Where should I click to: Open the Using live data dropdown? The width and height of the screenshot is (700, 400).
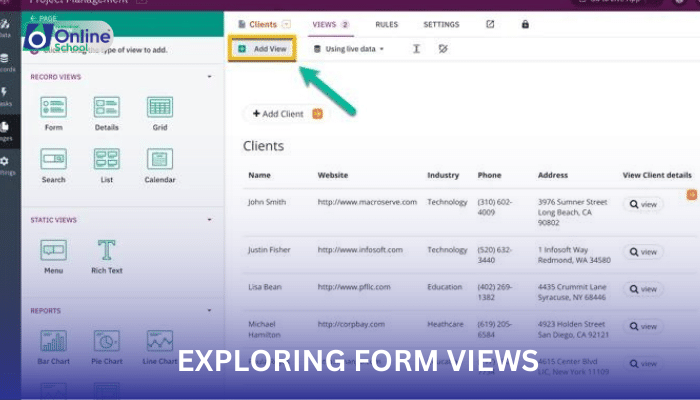(x=349, y=48)
